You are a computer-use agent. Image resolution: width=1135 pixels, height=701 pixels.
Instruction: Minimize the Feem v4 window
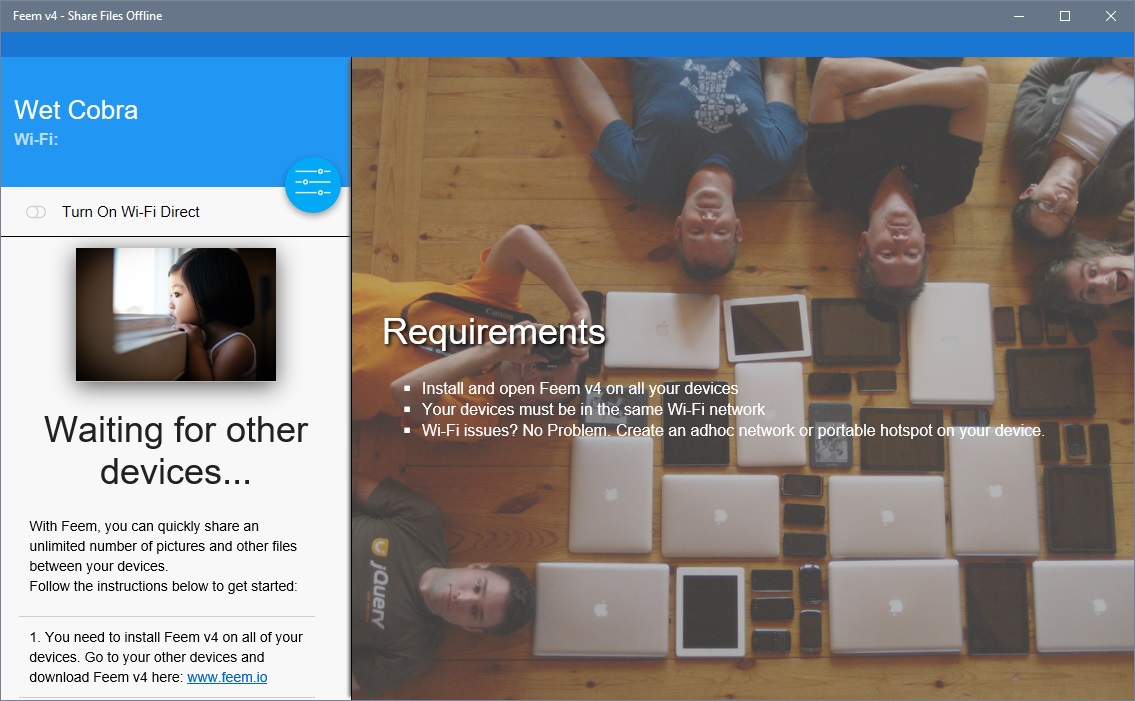pyautogui.click(x=1018, y=16)
